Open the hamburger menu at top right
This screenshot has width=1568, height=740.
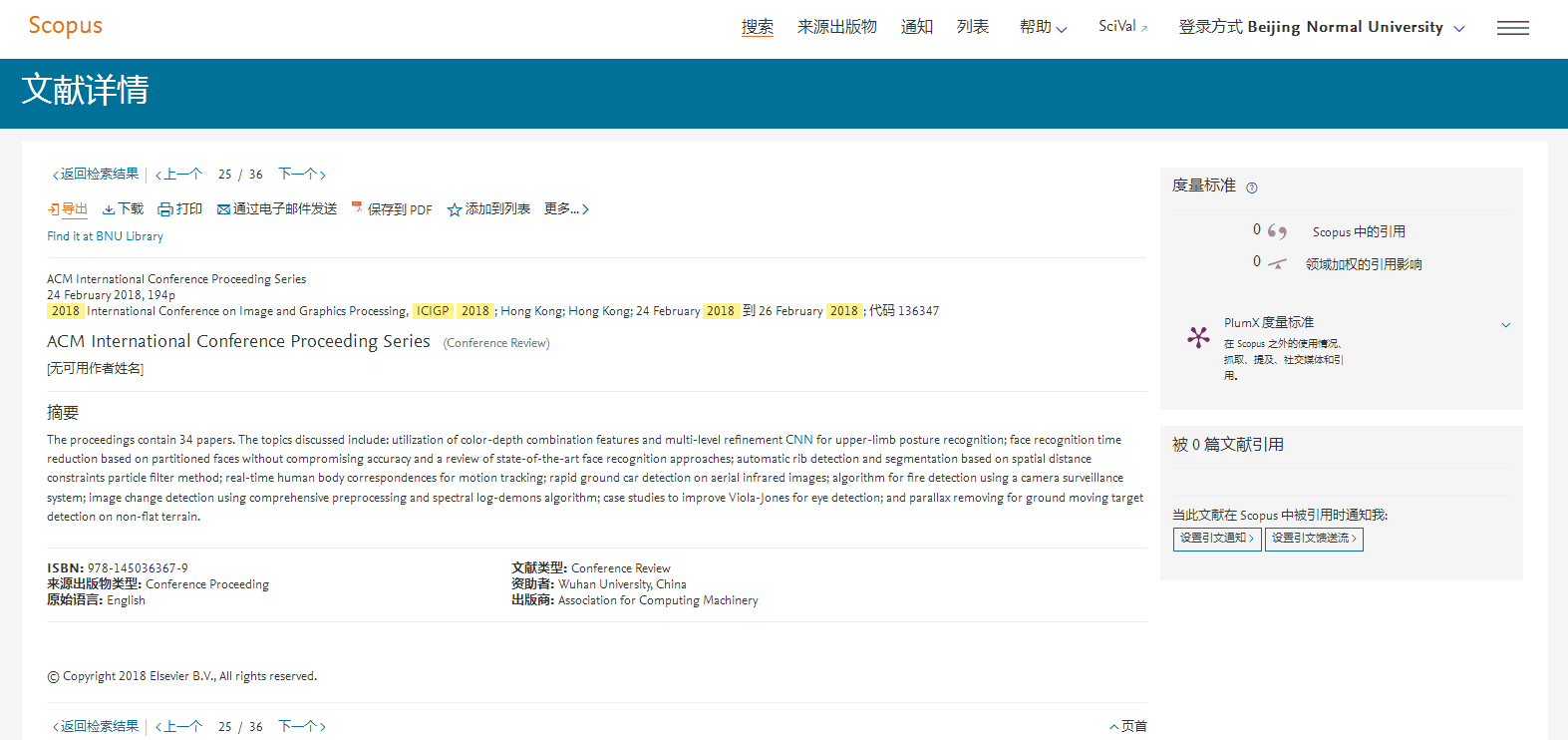coord(1512,28)
